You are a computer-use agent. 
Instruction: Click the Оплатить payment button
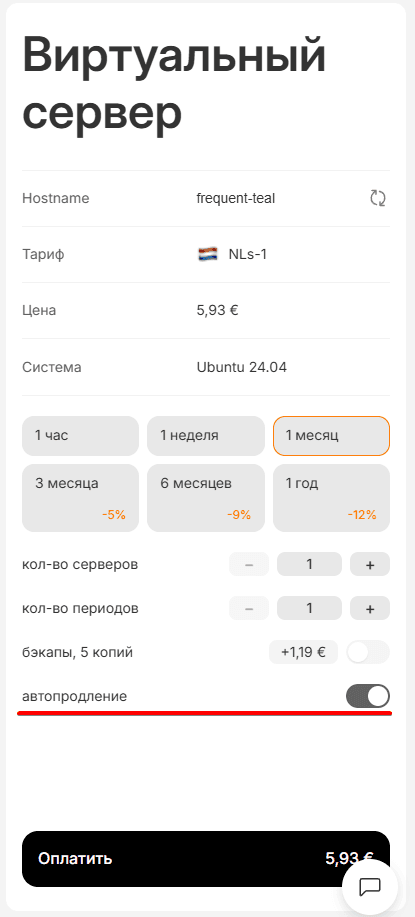206,859
